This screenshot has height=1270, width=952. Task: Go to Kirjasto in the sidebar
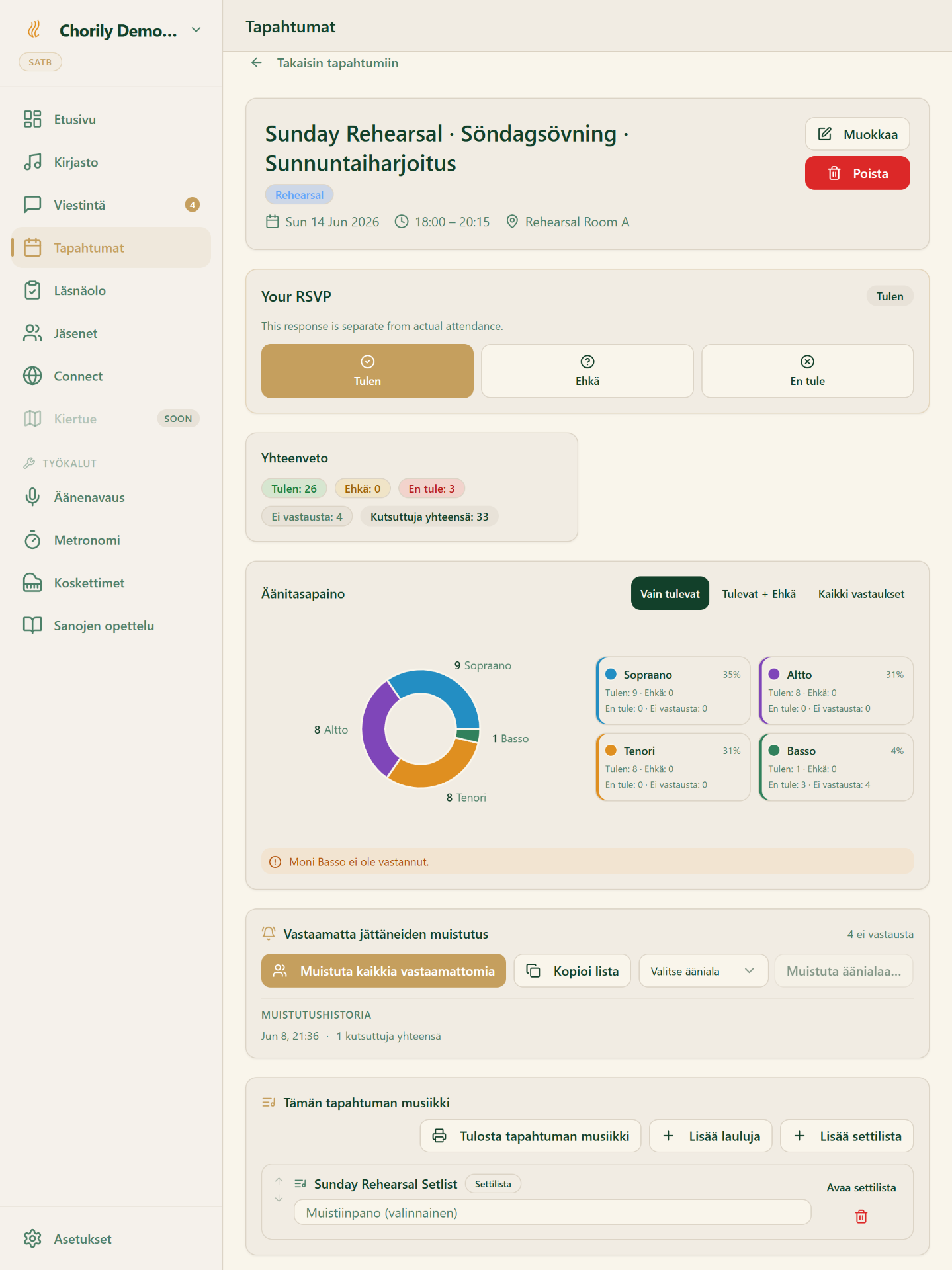point(111,162)
